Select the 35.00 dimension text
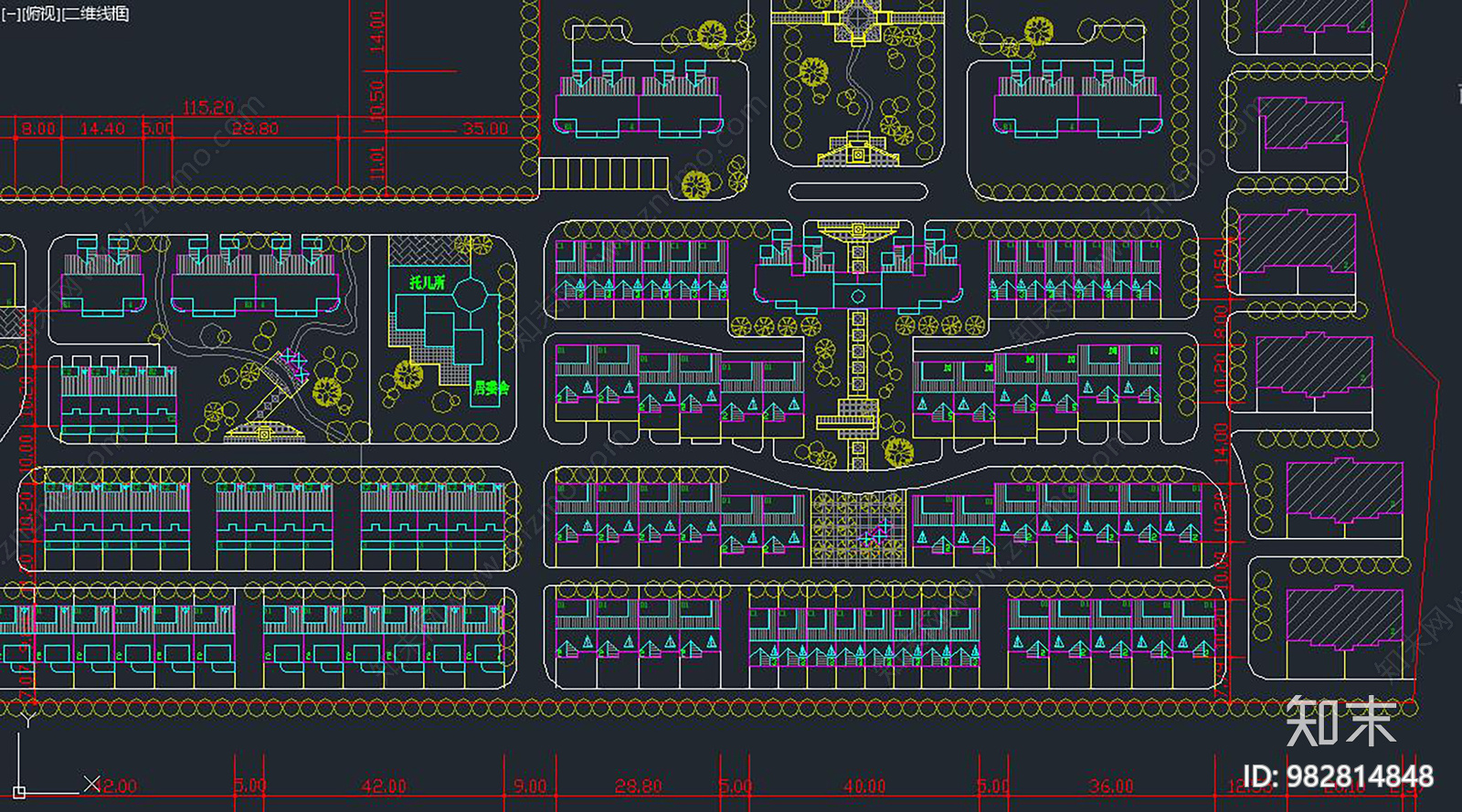Image resolution: width=1462 pixels, height=812 pixels. coord(485,129)
